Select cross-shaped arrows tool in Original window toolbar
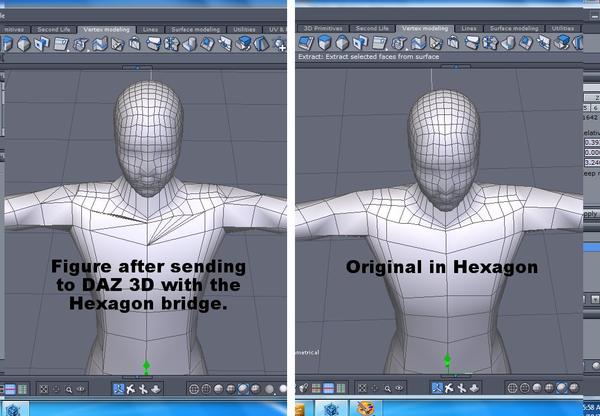Image resolution: width=600 pixels, height=416 pixels. pyautogui.click(x=490, y=42)
